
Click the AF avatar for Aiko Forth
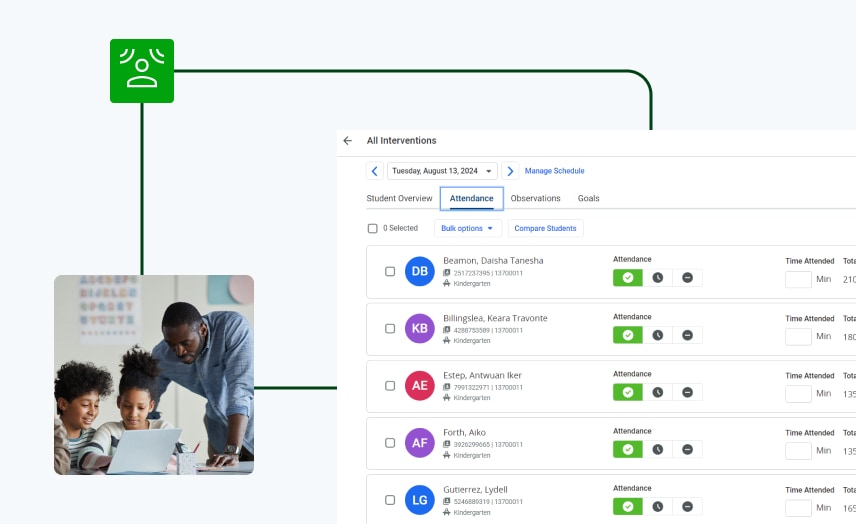tap(420, 443)
